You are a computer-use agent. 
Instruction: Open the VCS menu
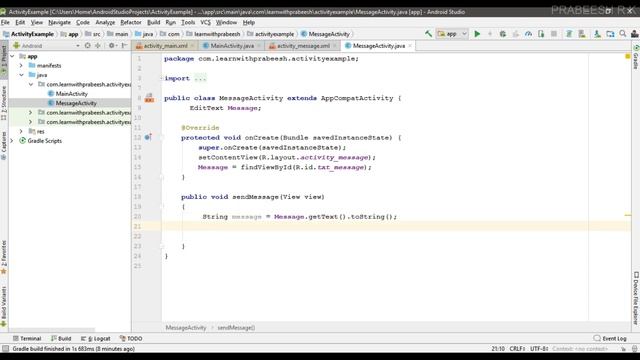pos(205,22)
